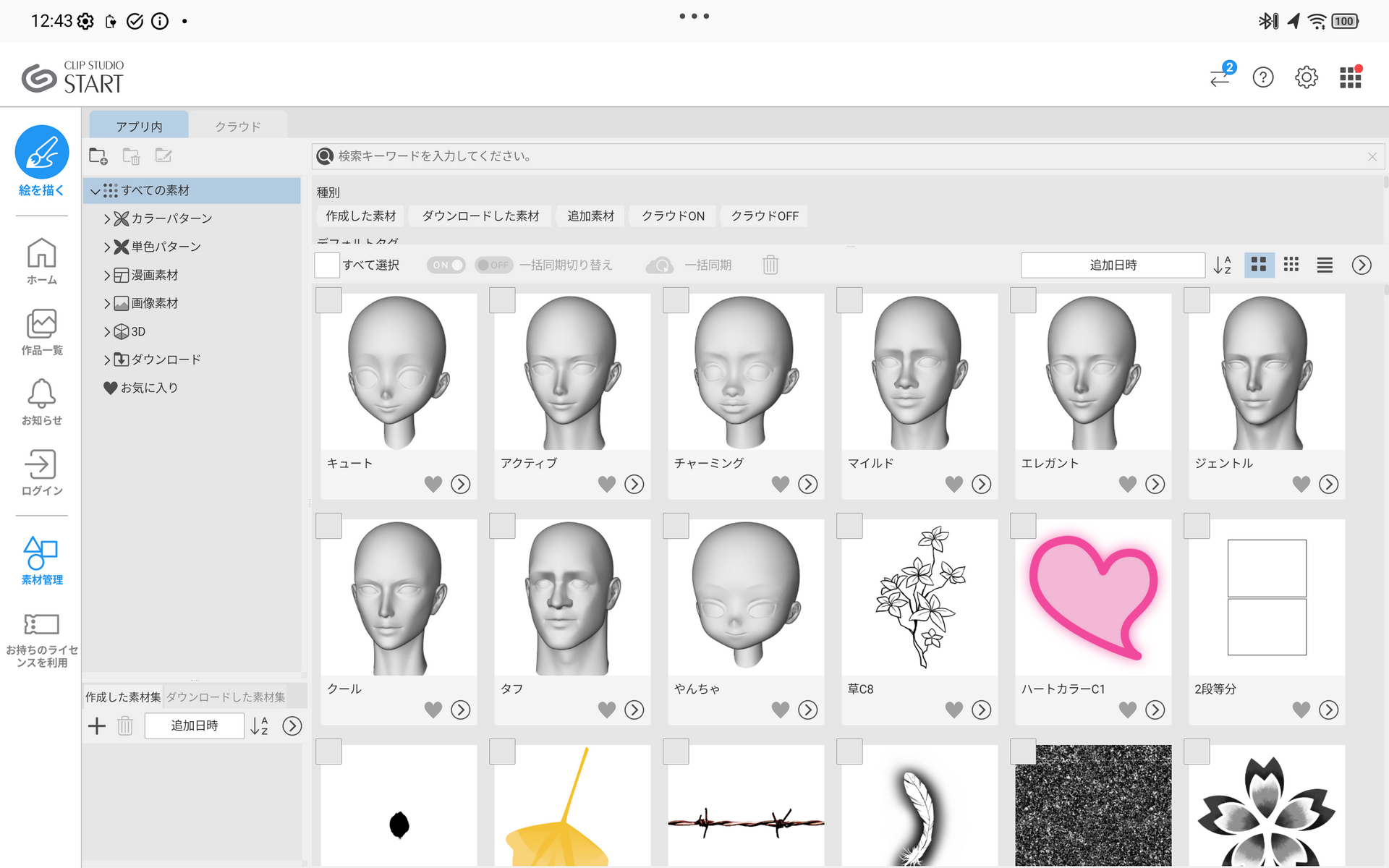Image resolution: width=1389 pixels, height=868 pixels.
Task: Click the new folder icon
Action: 98,156
